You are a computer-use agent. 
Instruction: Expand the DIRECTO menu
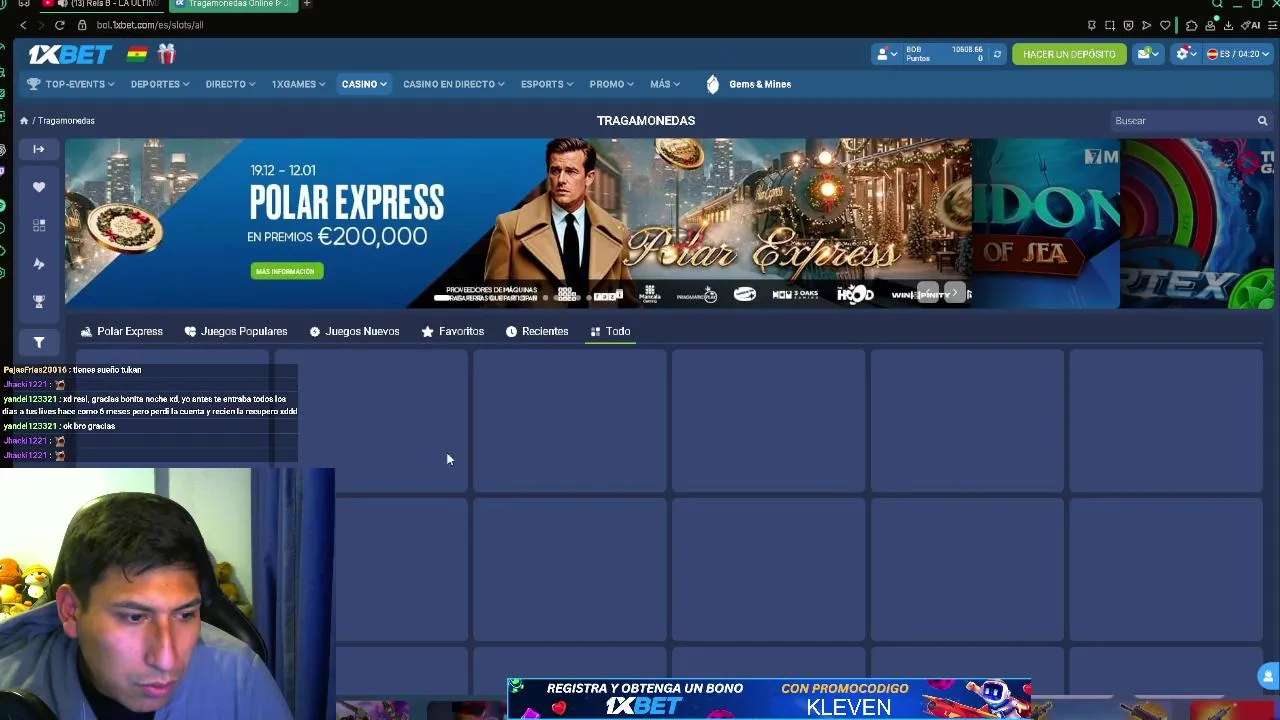pyautogui.click(x=230, y=85)
